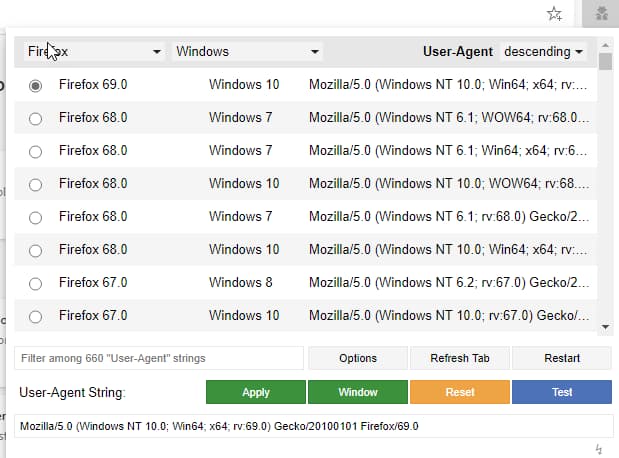Image resolution: width=619 pixels, height=458 pixels.
Task: Open the Windows OS filter dropdown
Action: tap(246, 51)
